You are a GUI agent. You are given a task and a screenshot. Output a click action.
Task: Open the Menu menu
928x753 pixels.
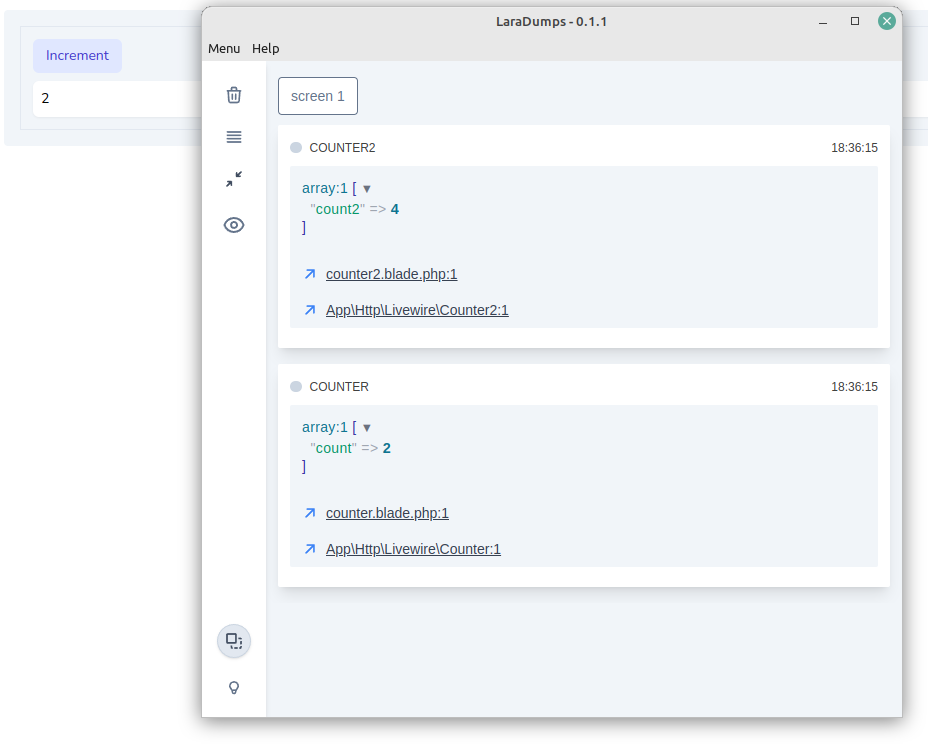tap(224, 49)
